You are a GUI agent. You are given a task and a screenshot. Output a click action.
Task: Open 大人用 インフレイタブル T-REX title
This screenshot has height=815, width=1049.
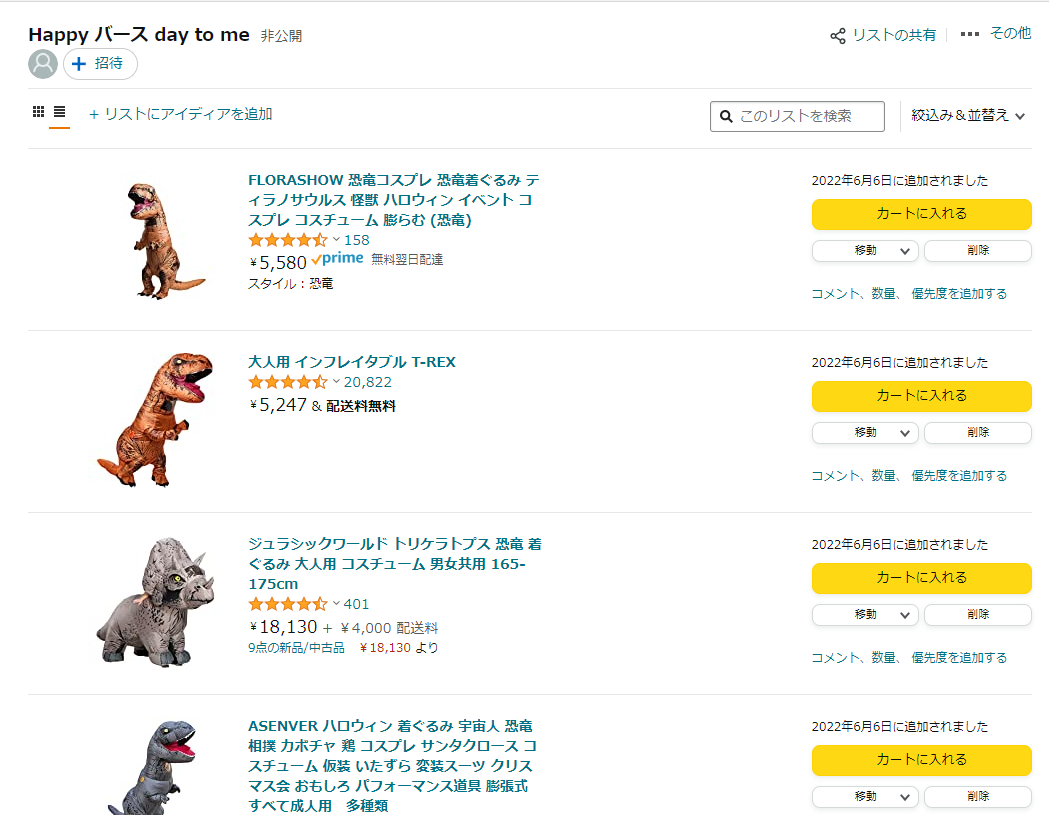point(352,362)
